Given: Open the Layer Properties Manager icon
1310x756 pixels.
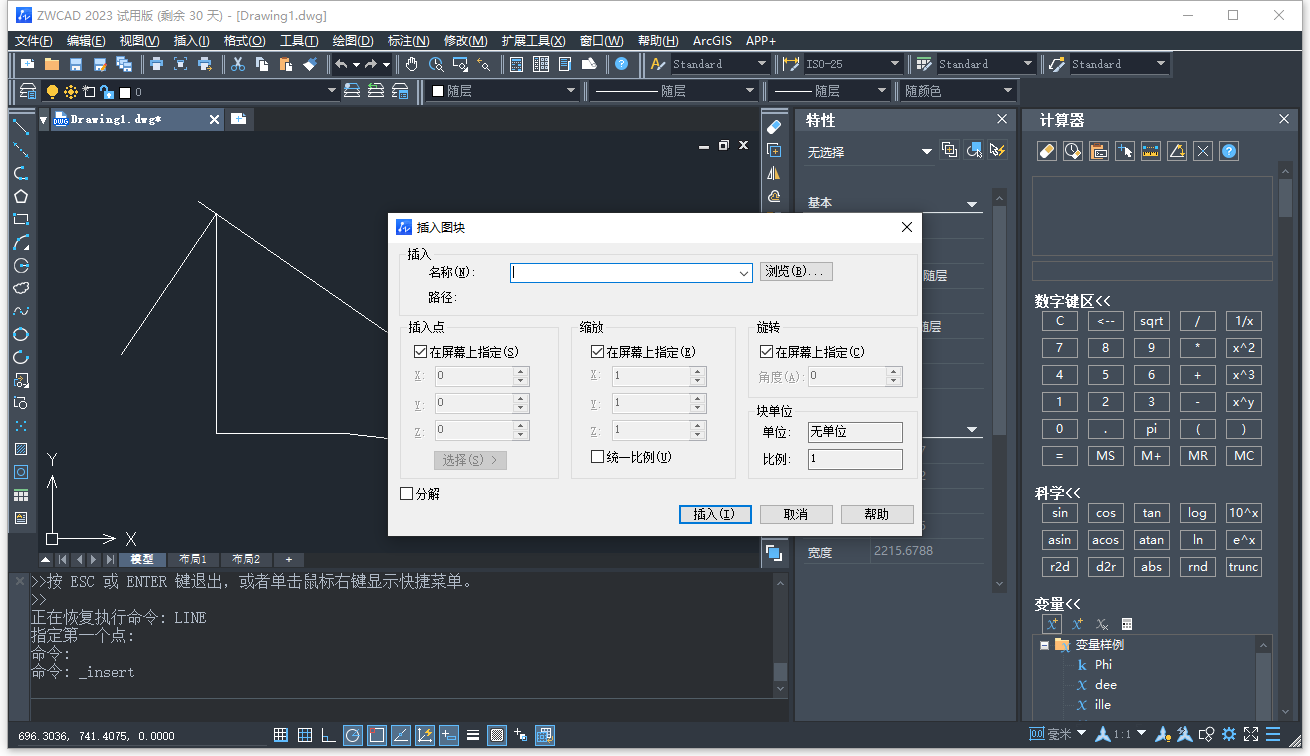Looking at the screenshot, I should (x=28, y=91).
